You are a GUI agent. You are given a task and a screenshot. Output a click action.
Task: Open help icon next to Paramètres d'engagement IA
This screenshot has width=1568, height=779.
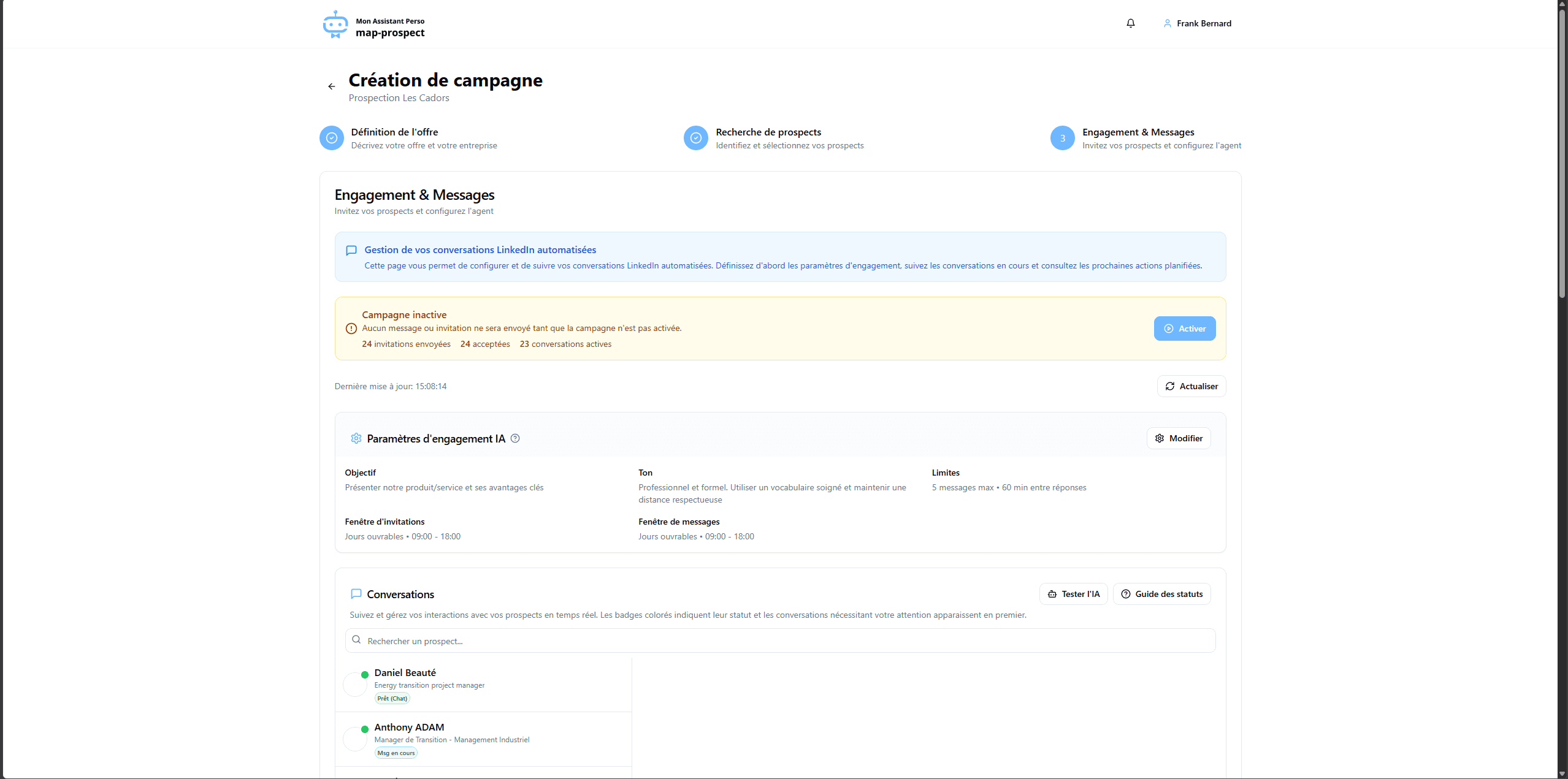click(515, 438)
